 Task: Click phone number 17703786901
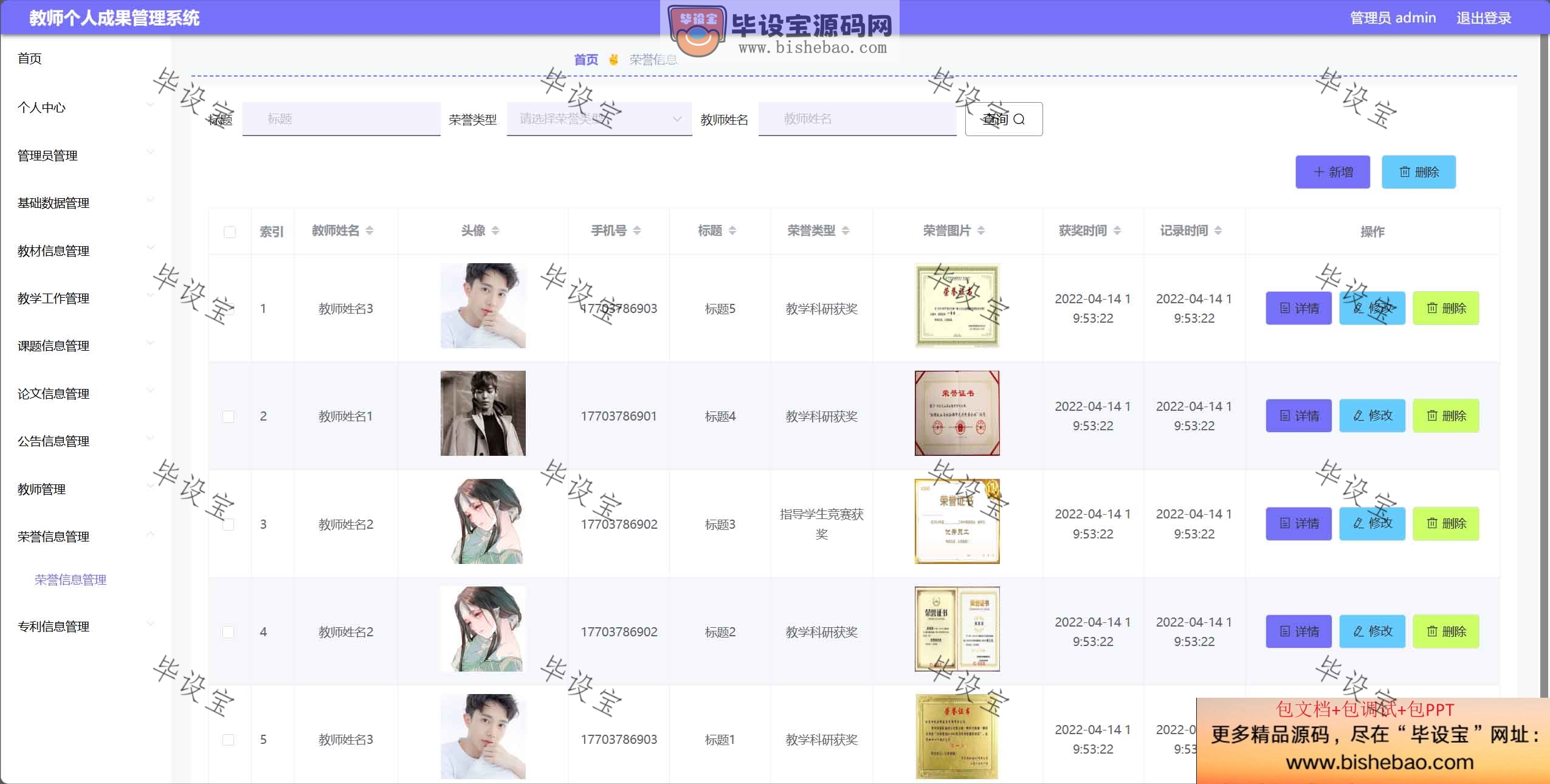pyautogui.click(x=619, y=416)
